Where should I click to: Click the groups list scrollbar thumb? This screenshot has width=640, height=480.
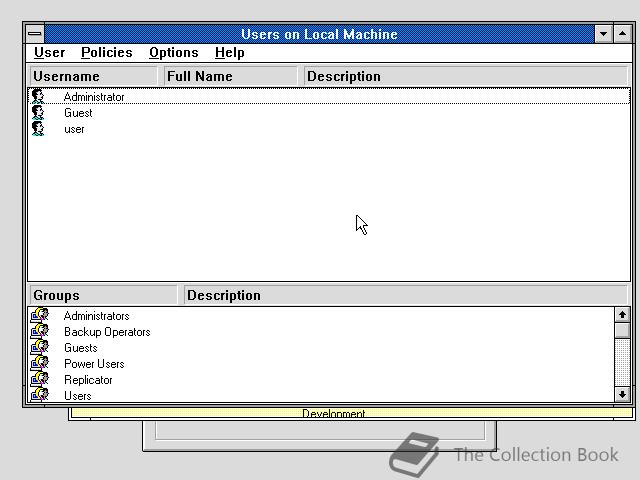622,330
